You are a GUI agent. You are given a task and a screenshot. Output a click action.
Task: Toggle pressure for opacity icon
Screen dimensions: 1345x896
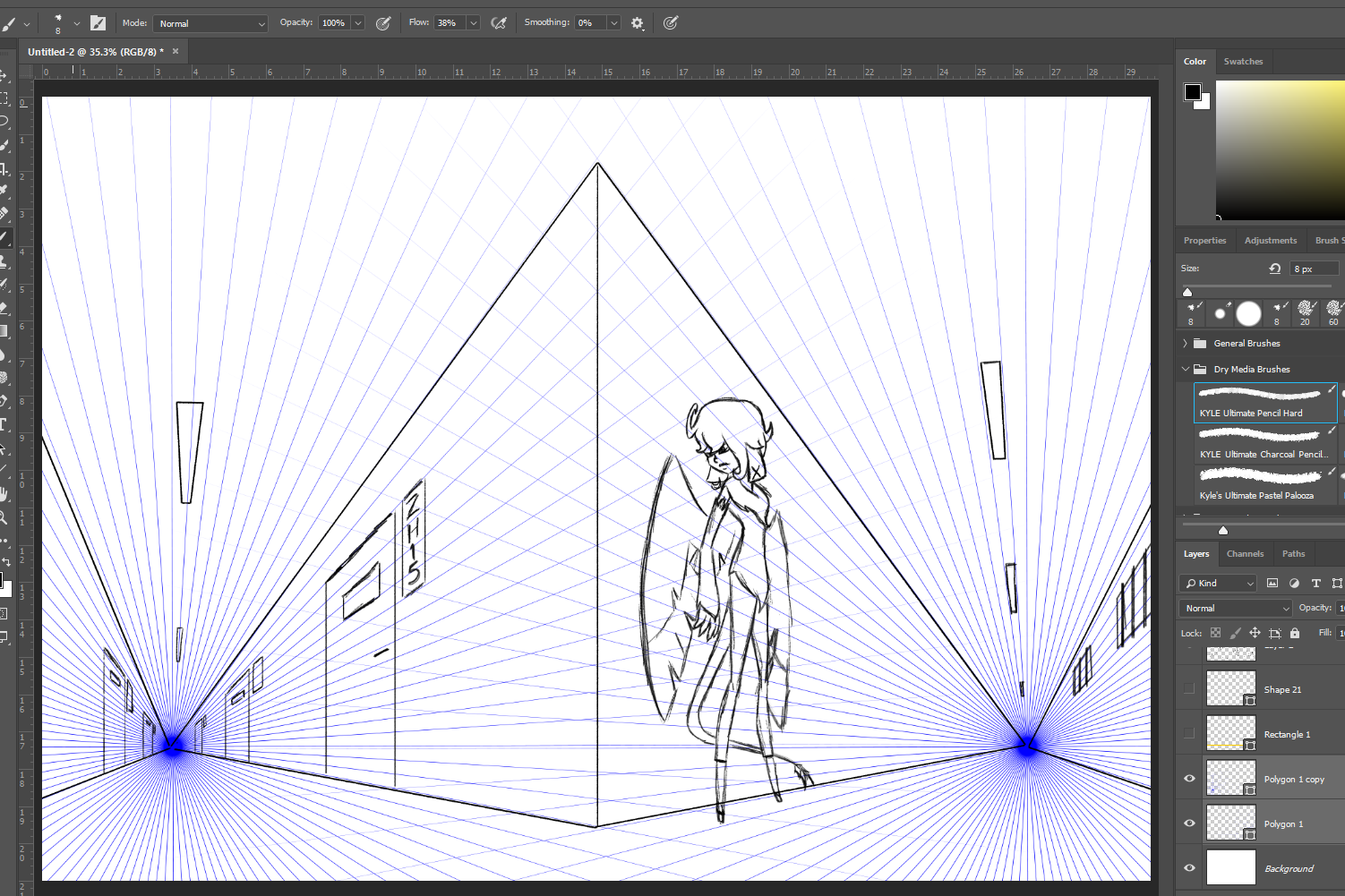point(383,23)
